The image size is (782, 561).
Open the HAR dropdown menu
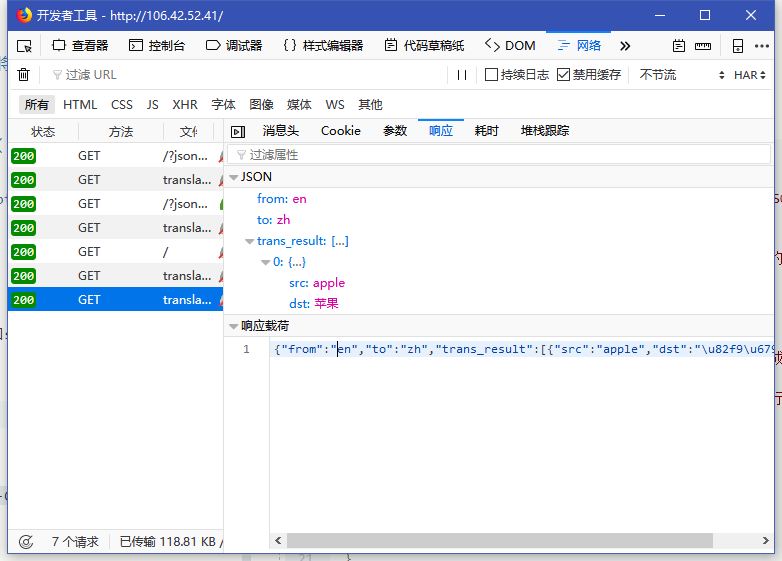(750, 75)
